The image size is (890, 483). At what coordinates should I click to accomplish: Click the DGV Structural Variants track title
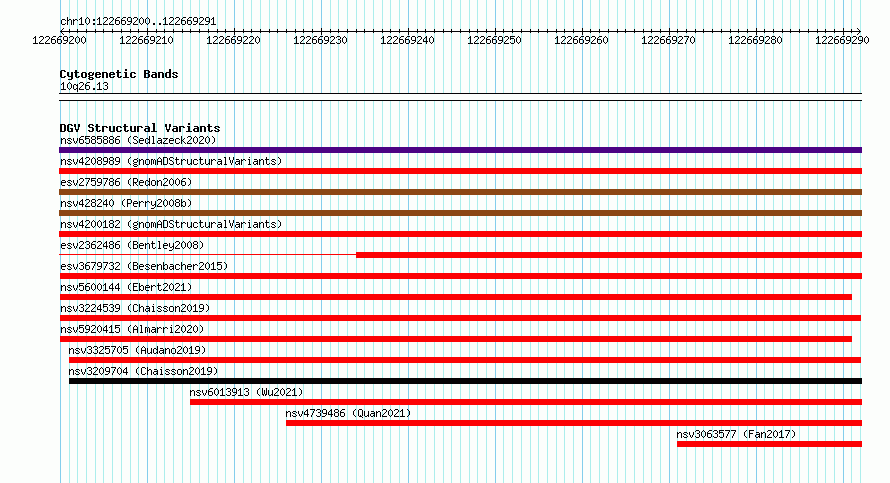[x=140, y=128]
